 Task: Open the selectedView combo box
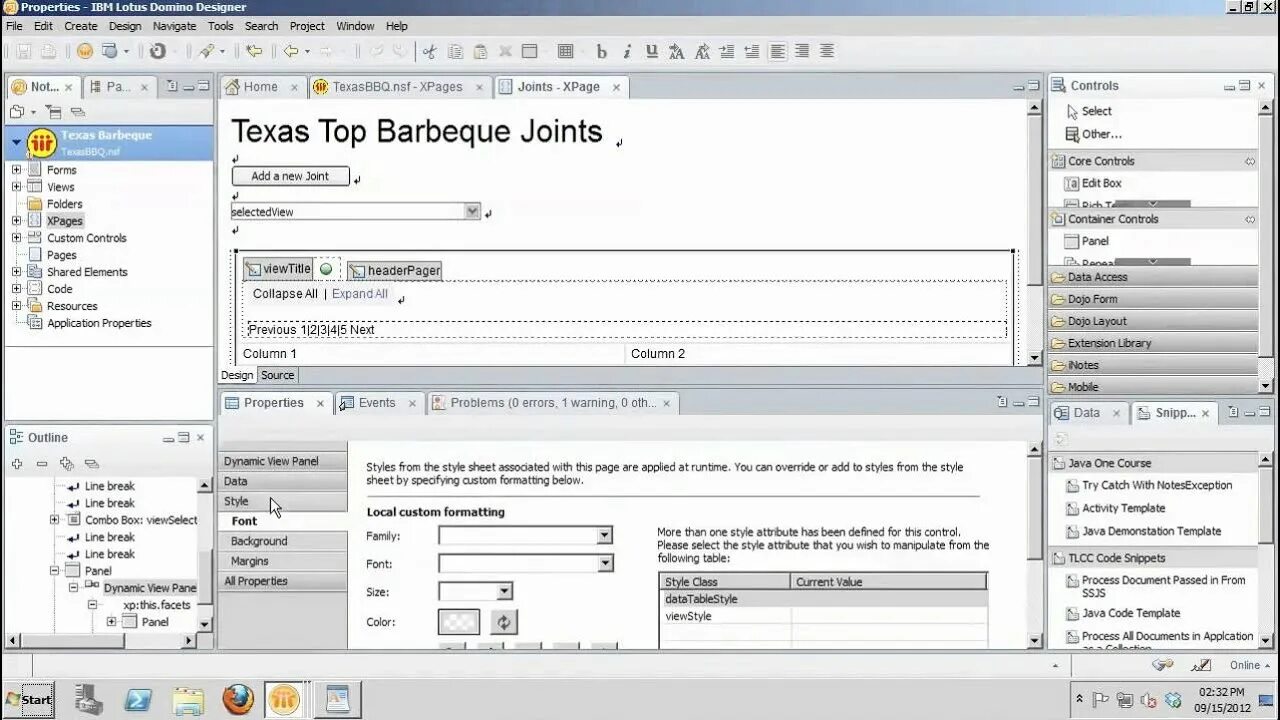[472, 211]
